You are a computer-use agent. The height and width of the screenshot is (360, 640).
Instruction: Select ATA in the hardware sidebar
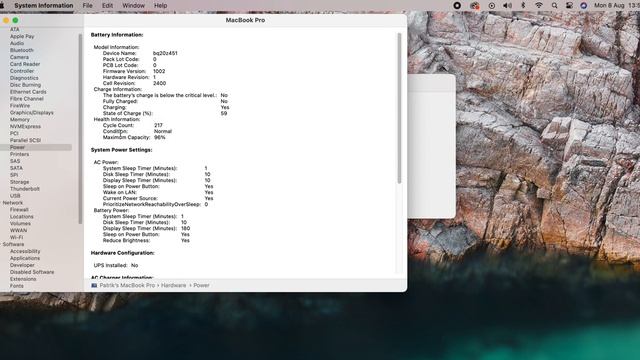coord(15,29)
